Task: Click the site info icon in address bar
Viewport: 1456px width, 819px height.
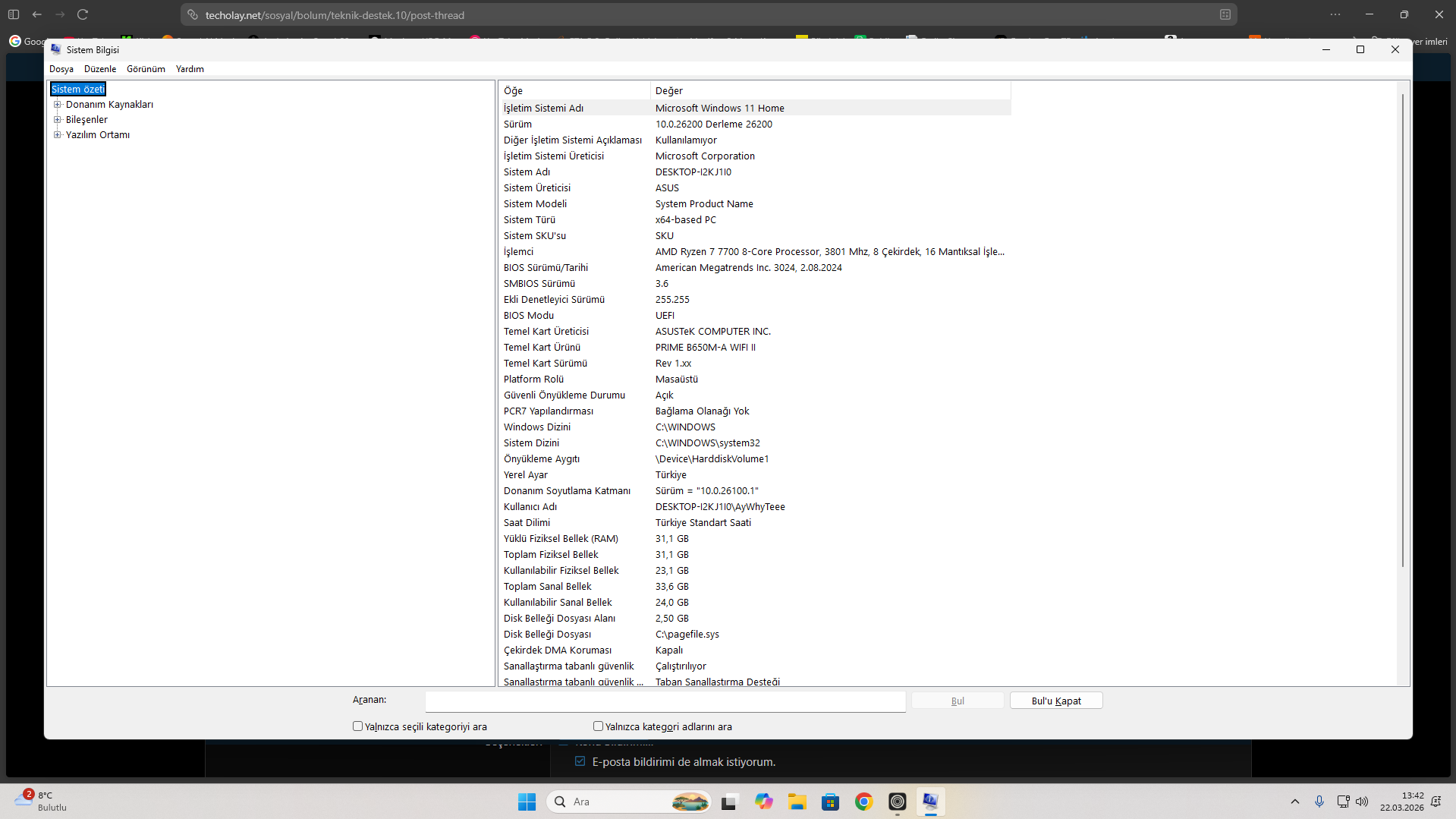Action: 193,14
